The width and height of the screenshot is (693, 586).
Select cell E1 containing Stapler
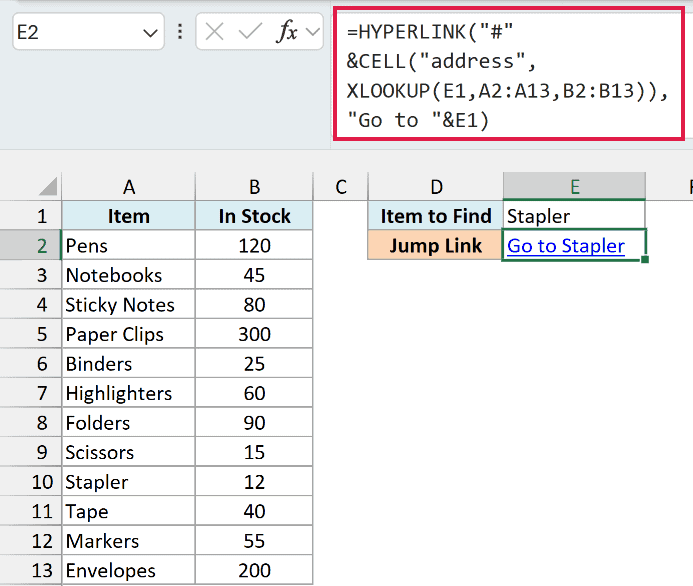point(574,216)
